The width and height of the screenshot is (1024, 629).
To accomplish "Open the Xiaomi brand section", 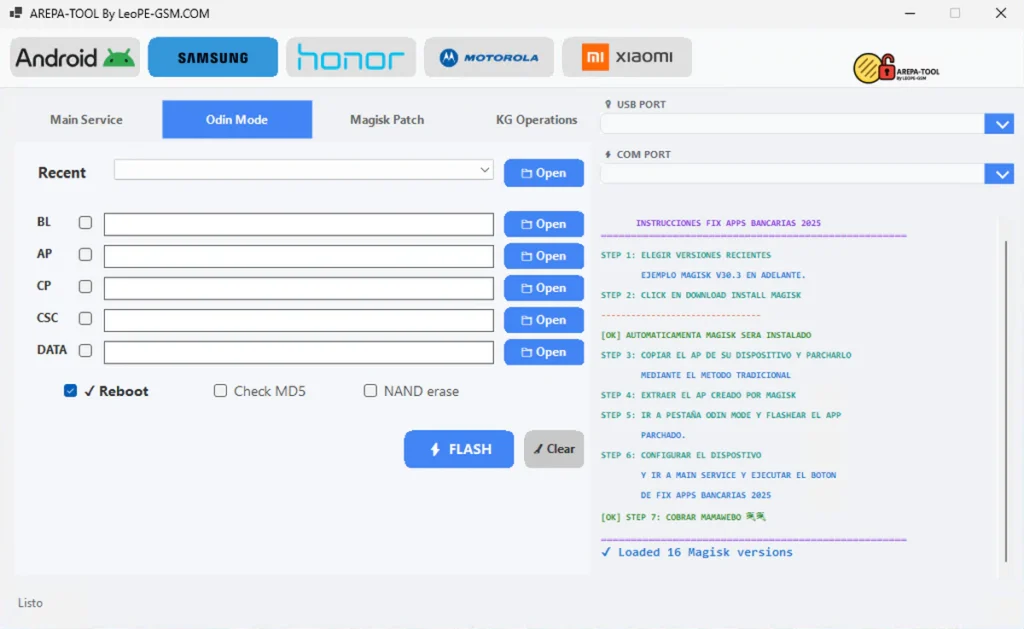I will pyautogui.click(x=627, y=58).
